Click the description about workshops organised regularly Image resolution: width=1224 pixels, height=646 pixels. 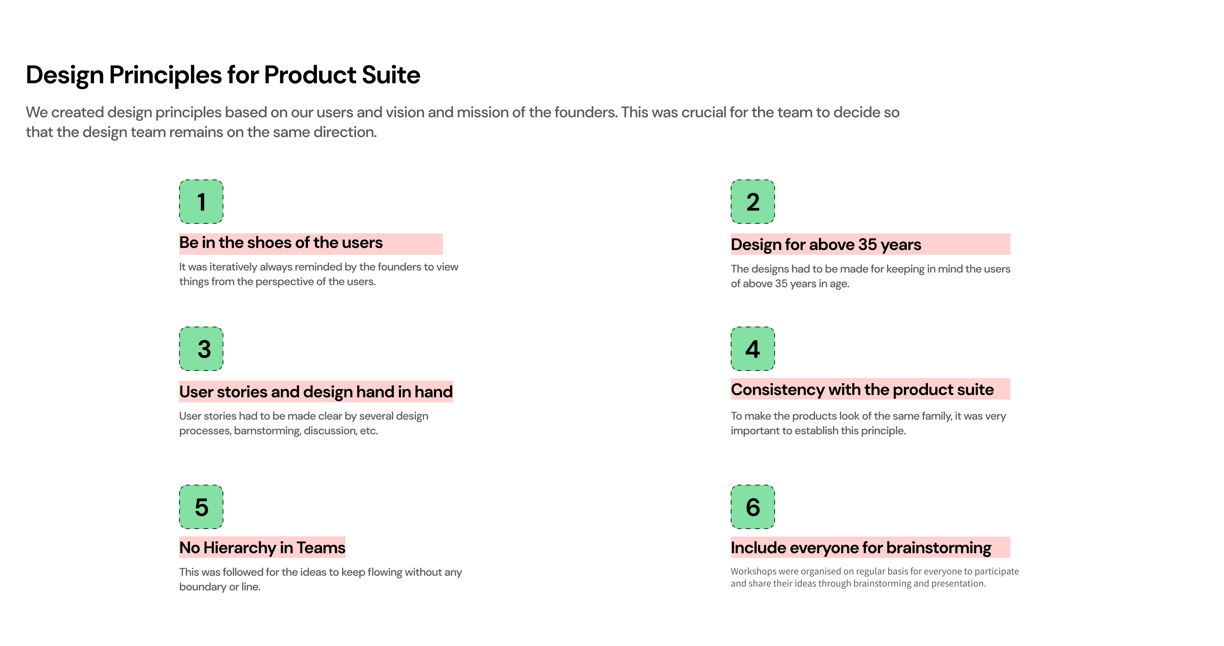[874, 577]
